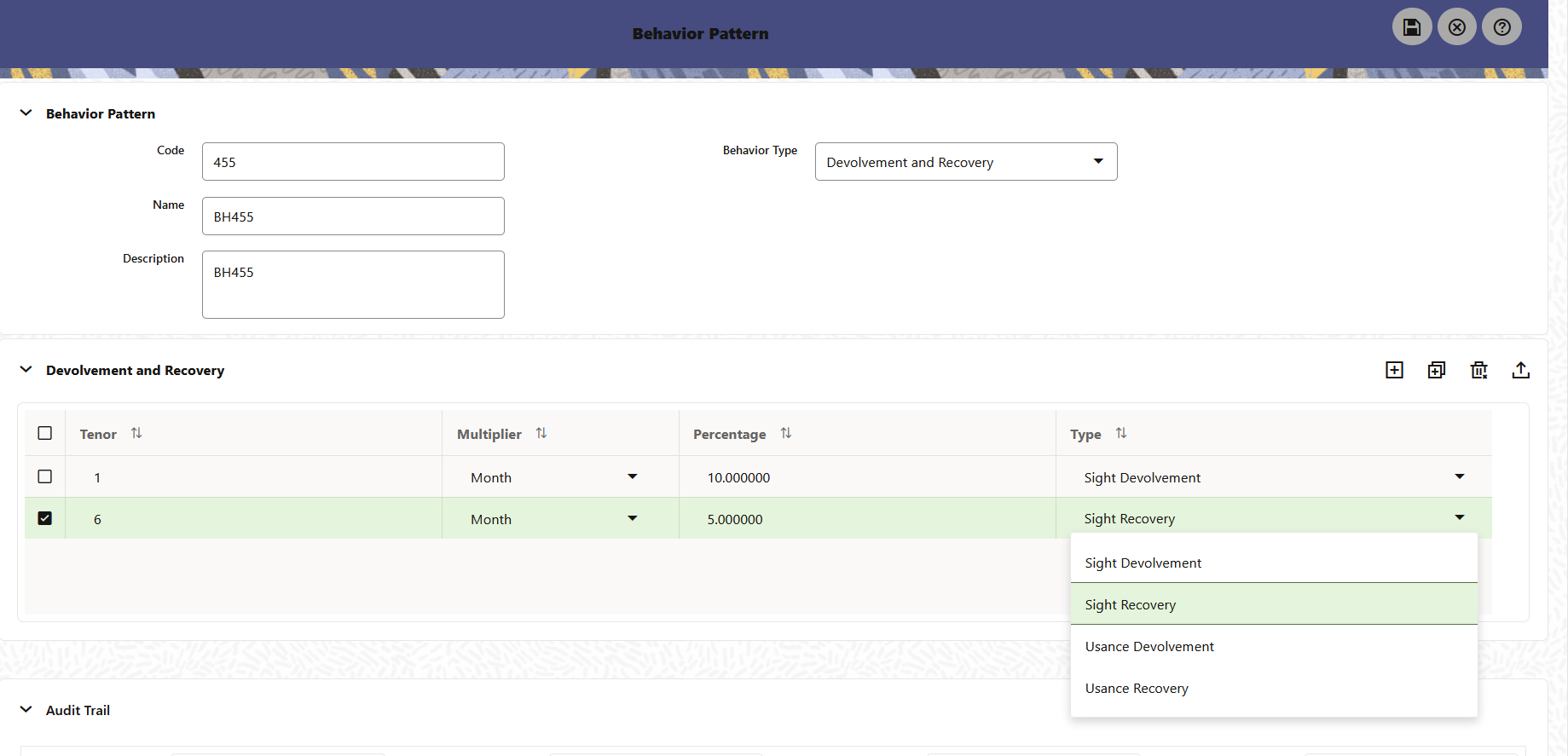The width and height of the screenshot is (1568, 756).
Task: Click the Name input field
Action: pyautogui.click(x=353, y=216)
